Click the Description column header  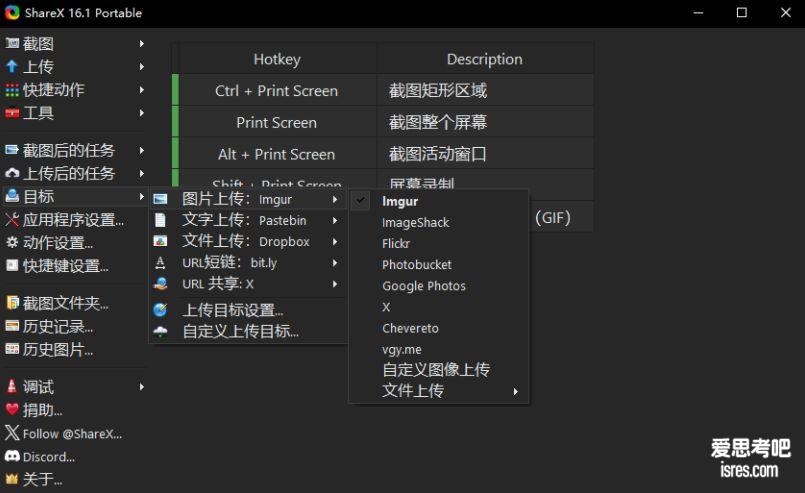pyautogui.click(x=485, y=59)
